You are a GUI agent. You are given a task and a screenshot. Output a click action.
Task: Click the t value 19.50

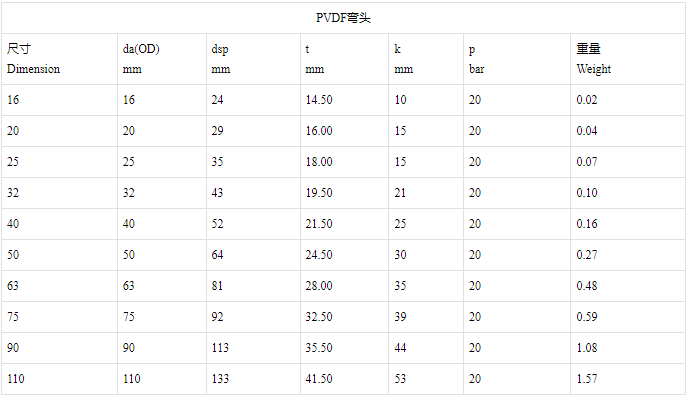pos(319,193)
